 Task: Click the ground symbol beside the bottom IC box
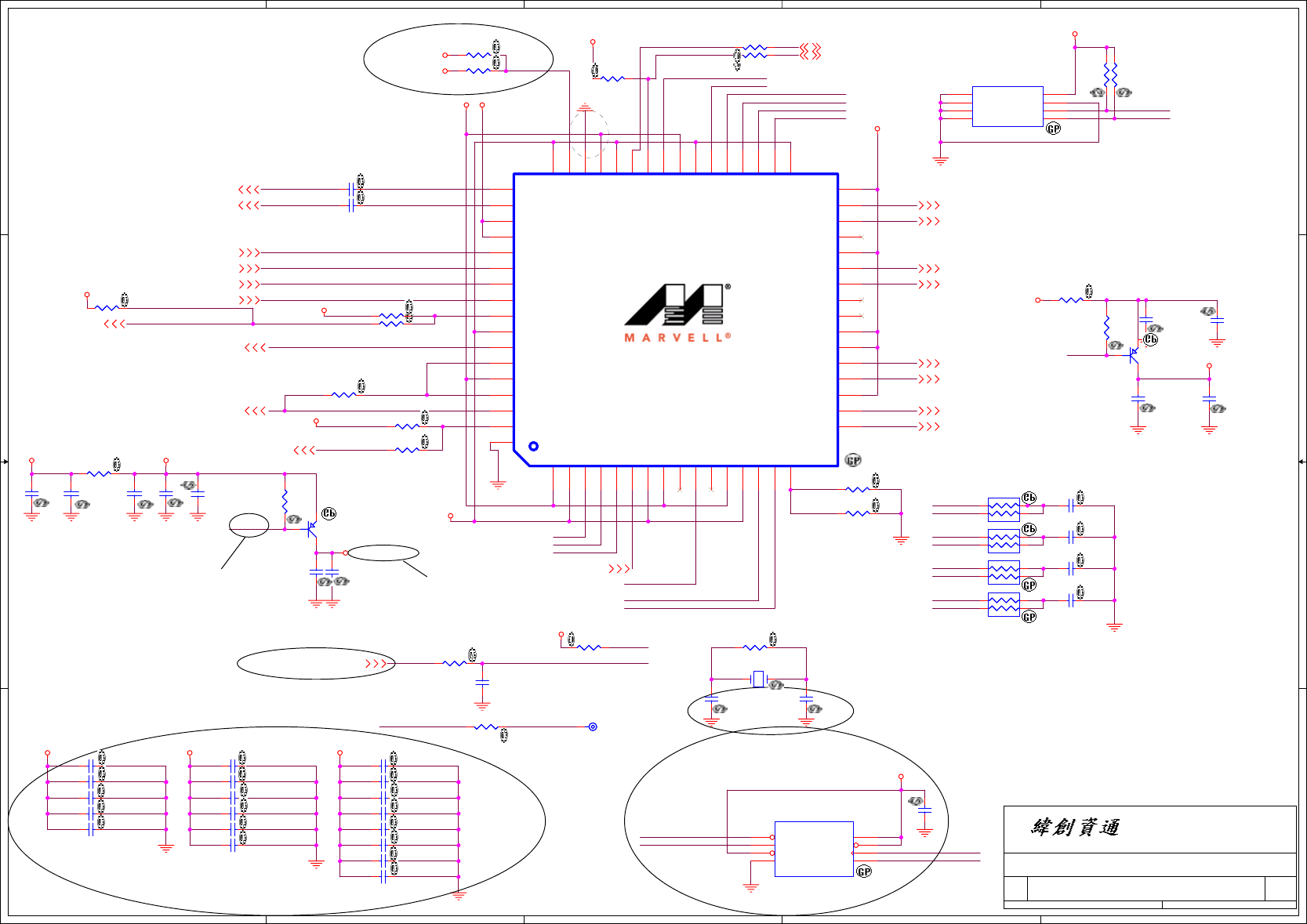point(750,887)
